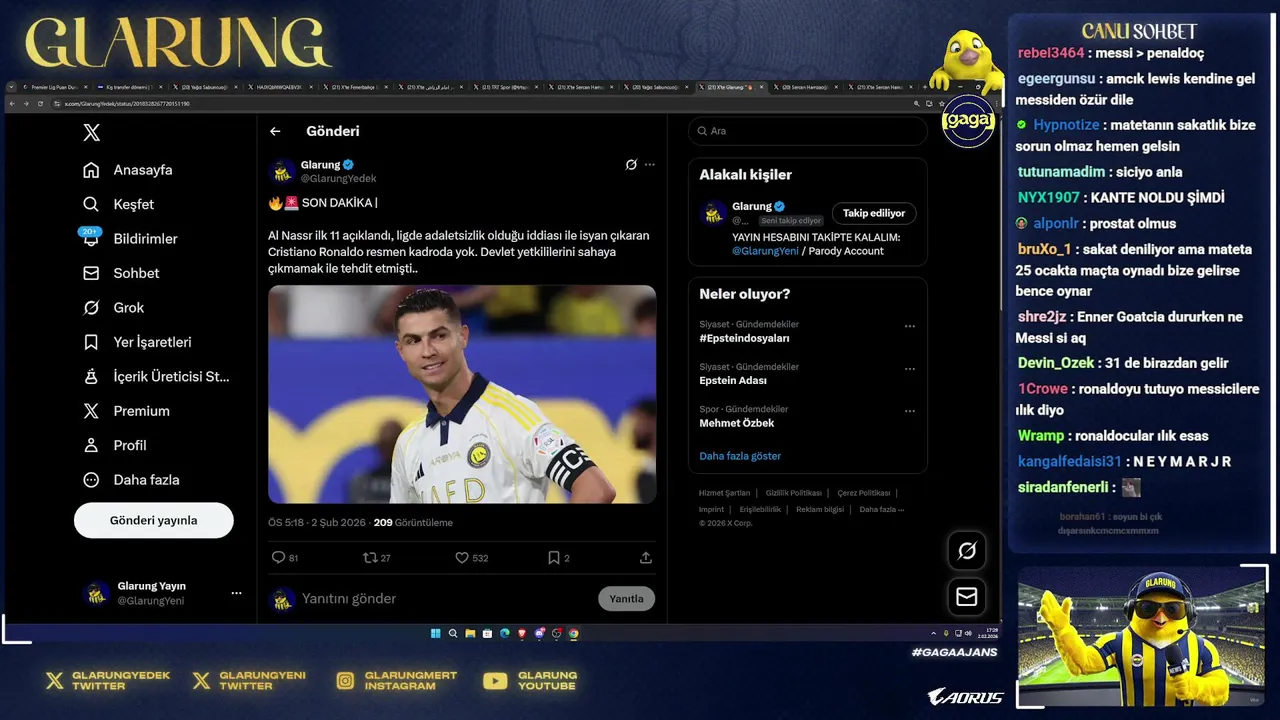Open more options for Mehmet Özbek trend
The height and width of the screenshot is (720, 1280).
click(910, 411)
